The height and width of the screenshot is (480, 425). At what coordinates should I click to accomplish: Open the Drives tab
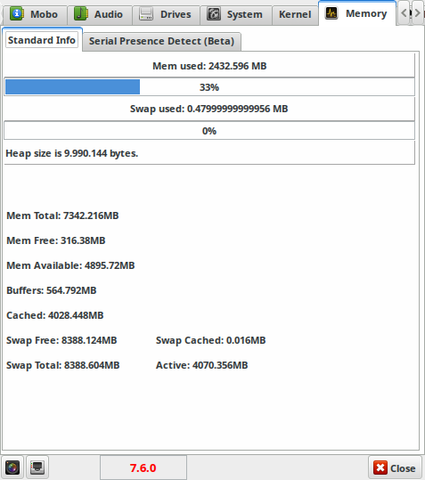point(166,15)
